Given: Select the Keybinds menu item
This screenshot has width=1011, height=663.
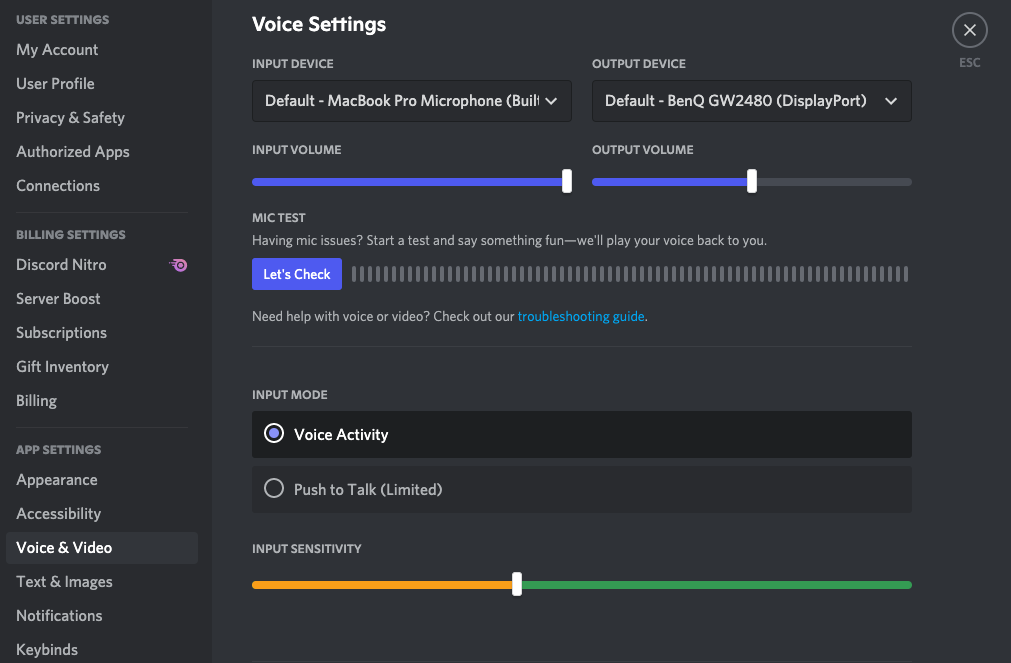Looking at the screenshot, I should pos(47,650).
